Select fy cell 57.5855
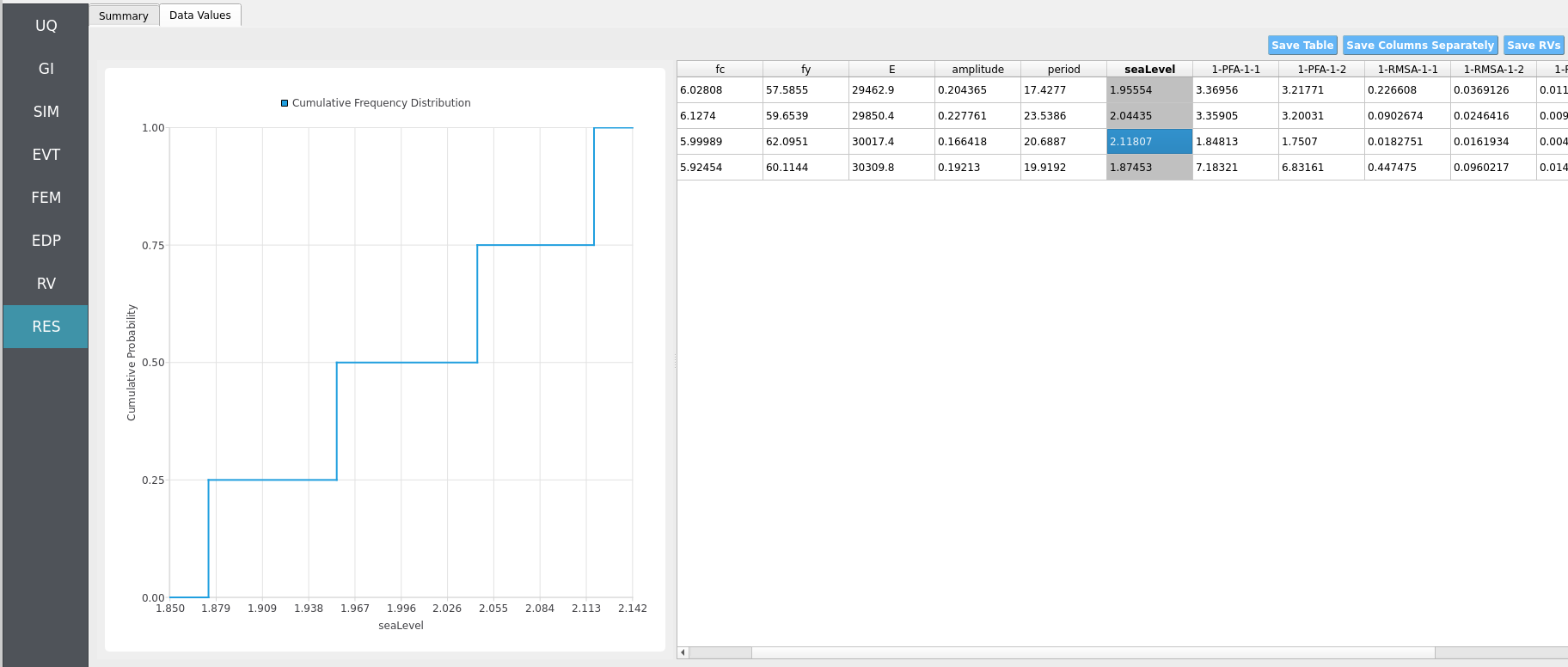1568x667 pixels. tap(805, 90)
